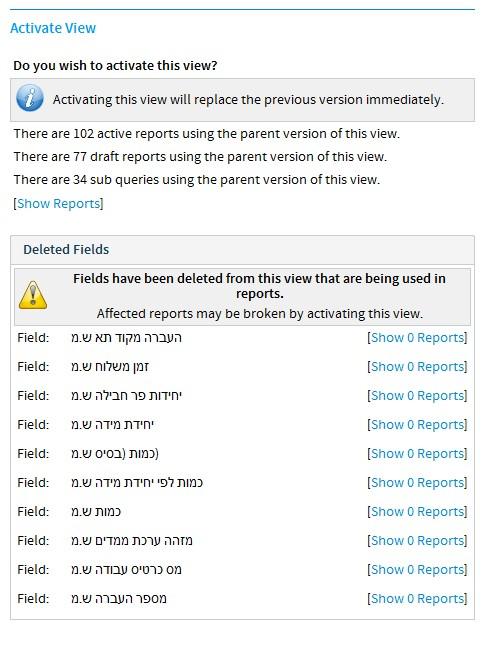Show reports for מזהה ערכת ממדים field
The width and height of the screenshot is (489, 646).
[417, 541]
